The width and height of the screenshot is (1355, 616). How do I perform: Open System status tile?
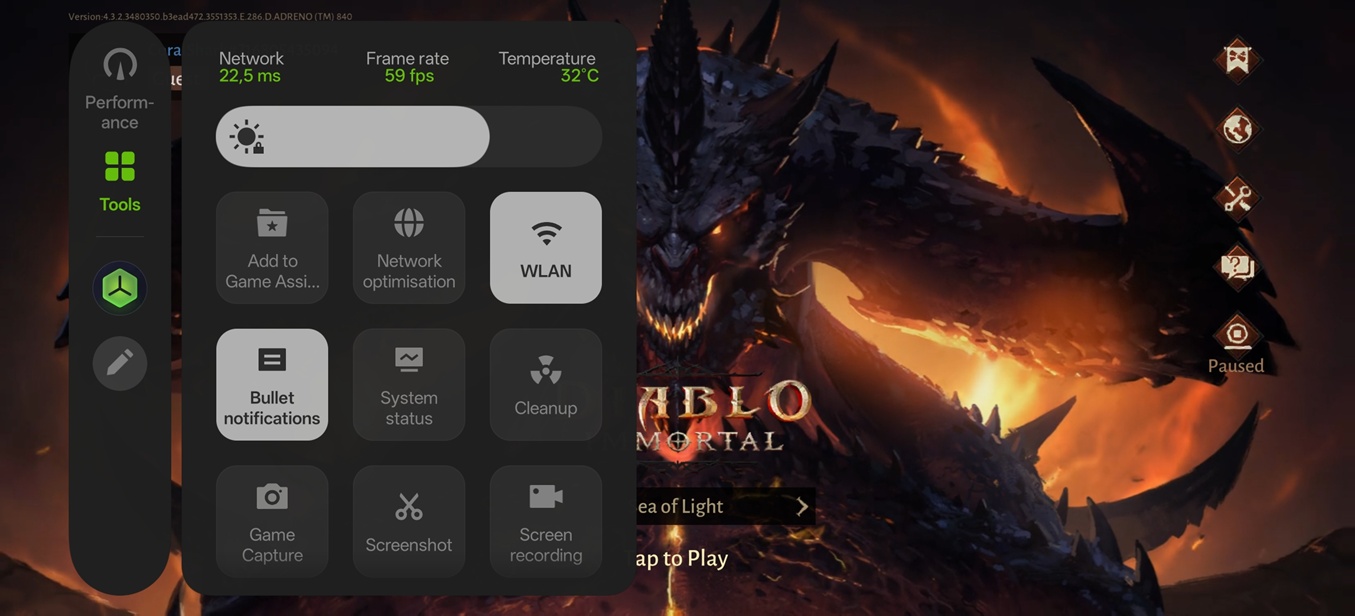pos(409,385)
